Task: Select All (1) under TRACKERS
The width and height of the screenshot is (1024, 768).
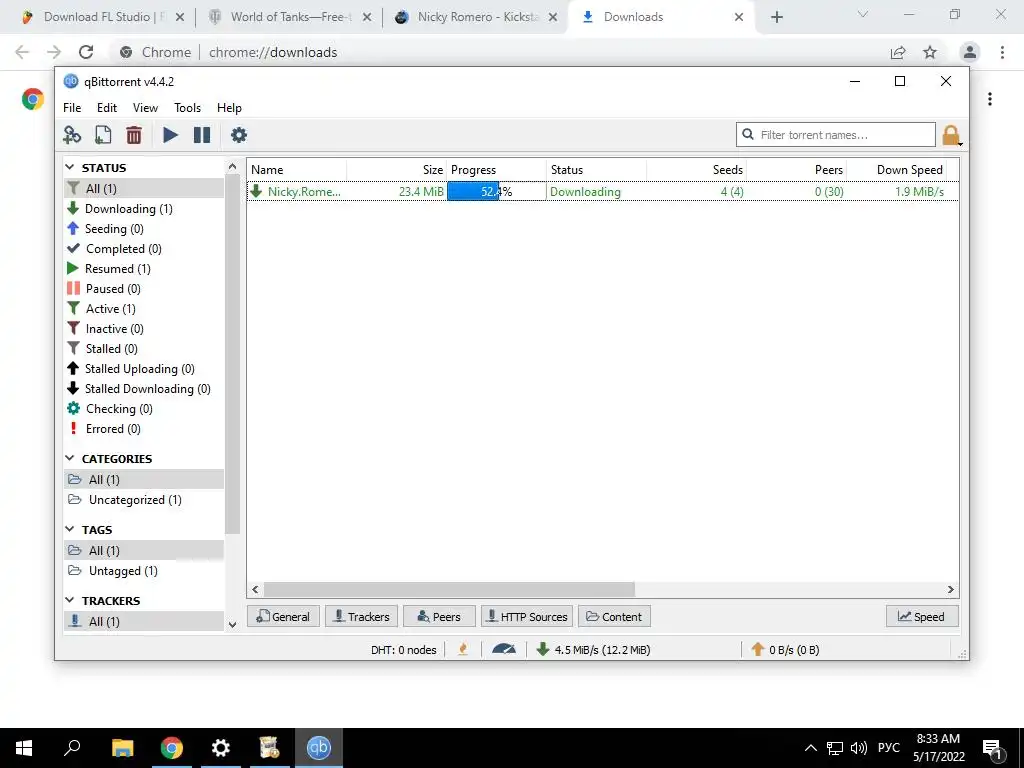Action: [144, 622]
